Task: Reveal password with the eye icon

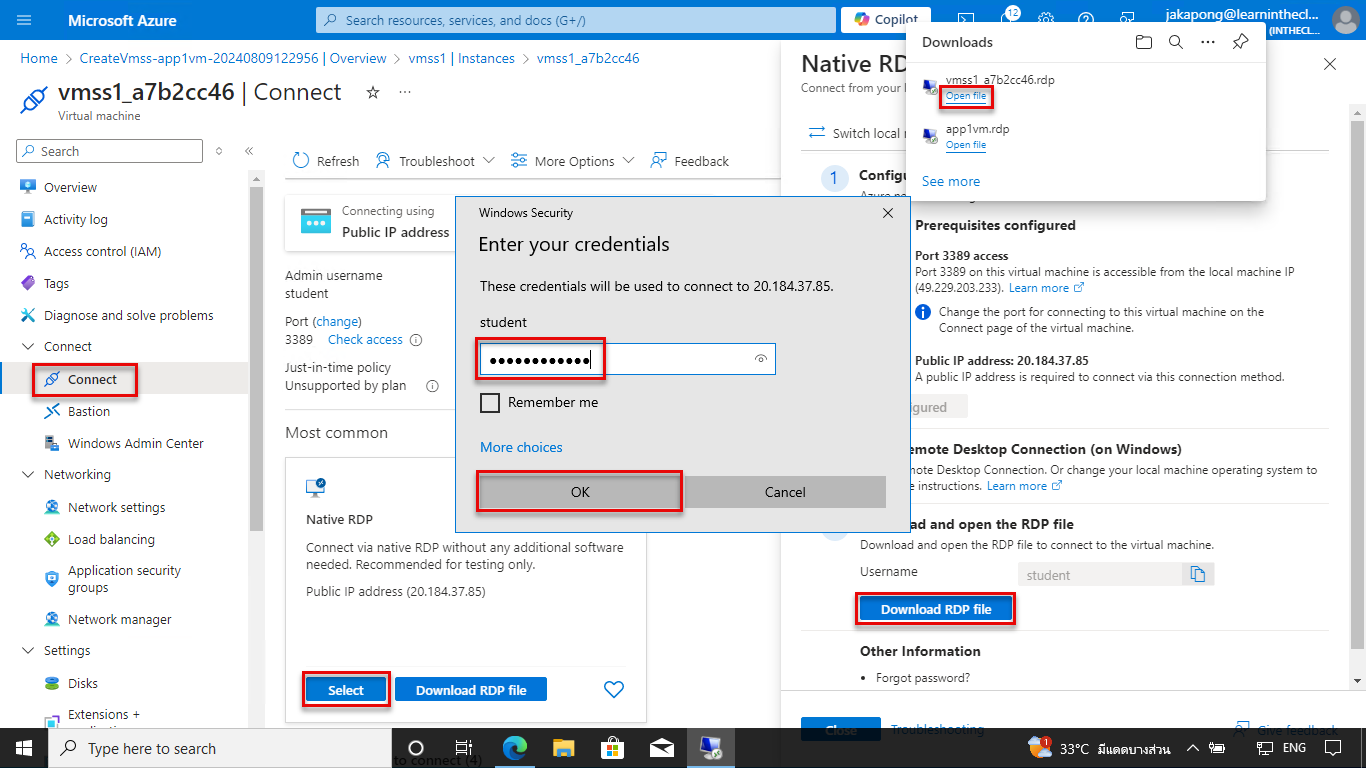Action: (x=761, y=359)
